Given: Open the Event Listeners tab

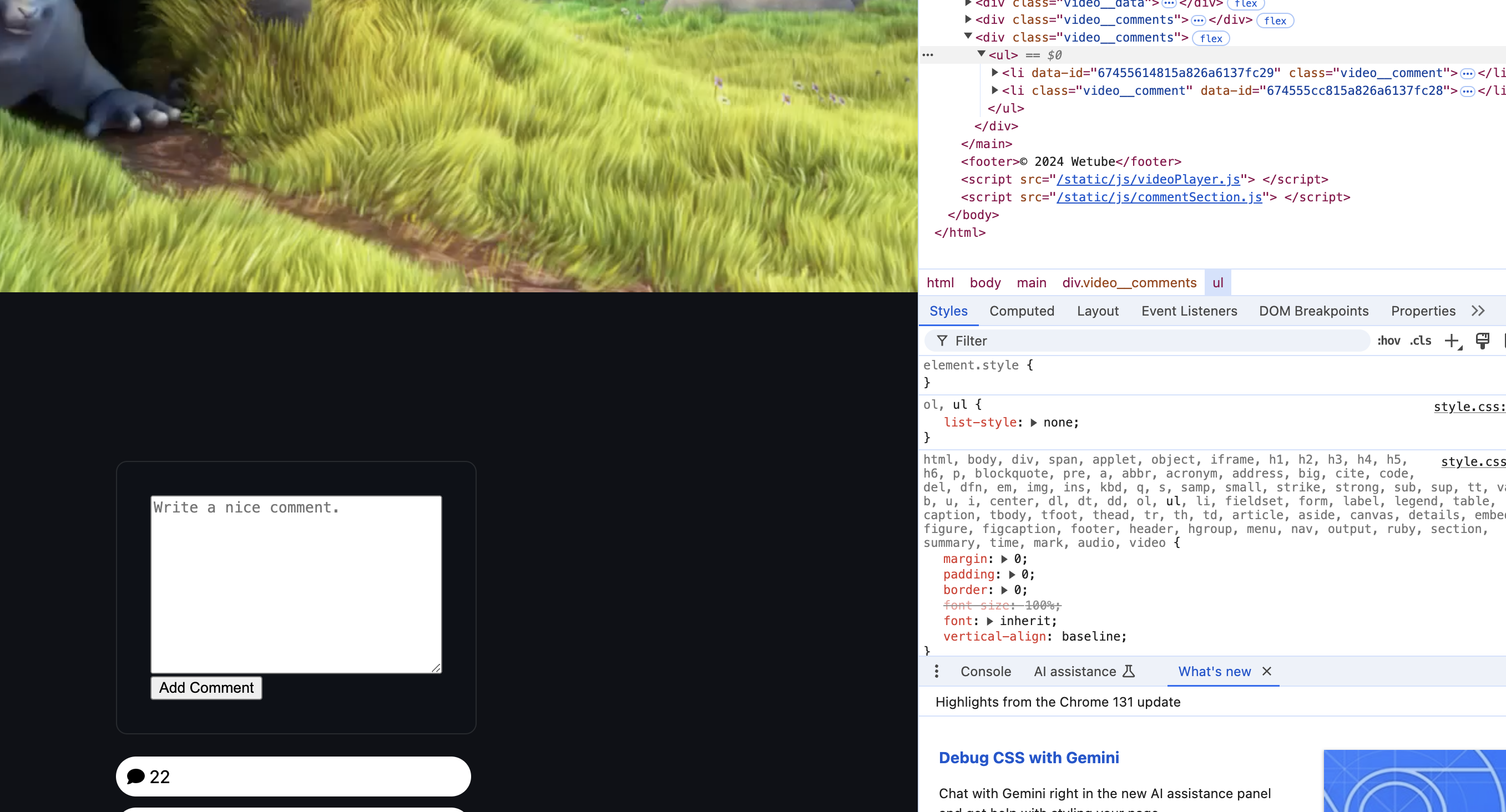Looking at the screenshot, I should 1189,311.
